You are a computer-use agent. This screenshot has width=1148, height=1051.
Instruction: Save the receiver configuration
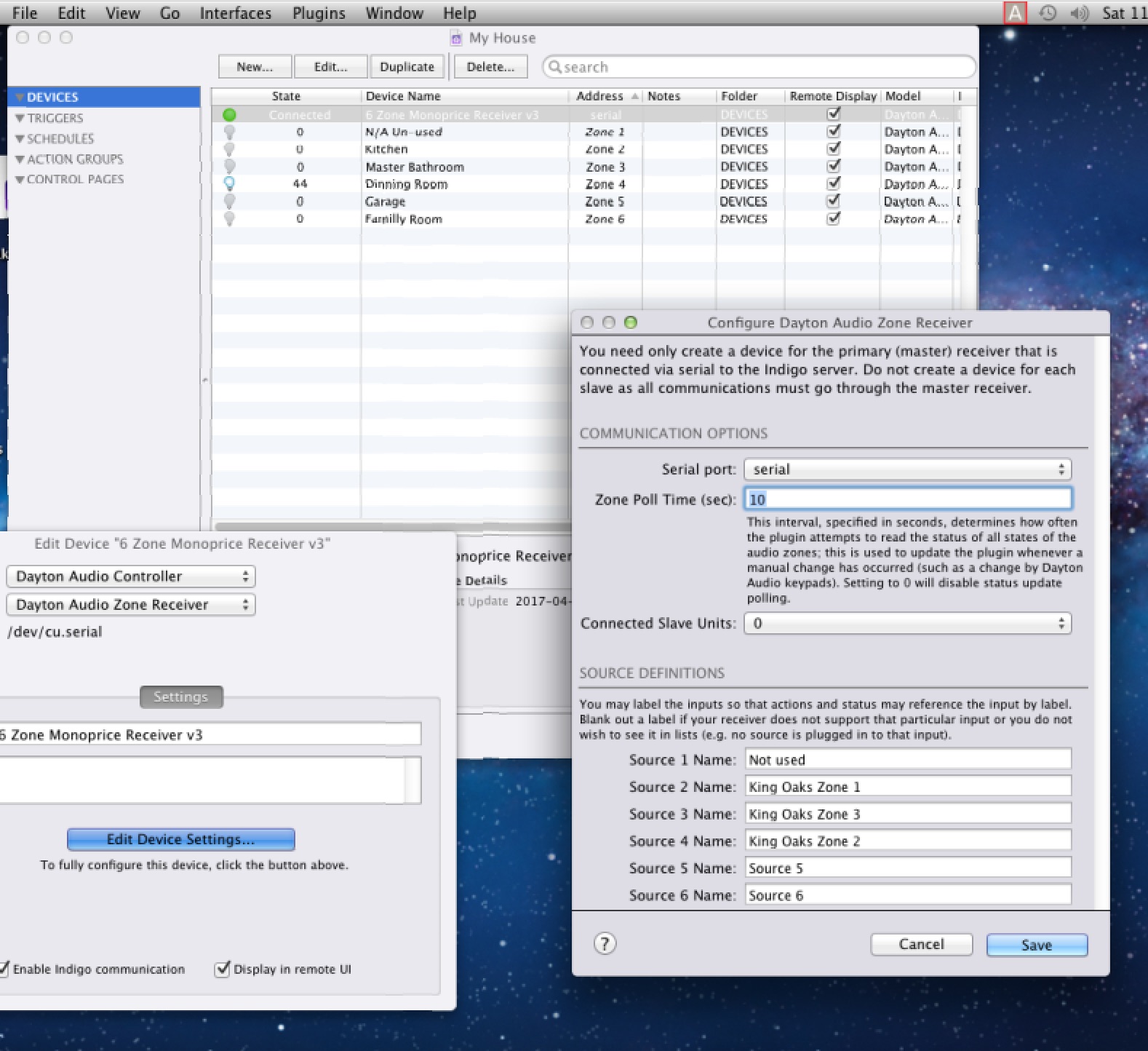(1037, 945)
